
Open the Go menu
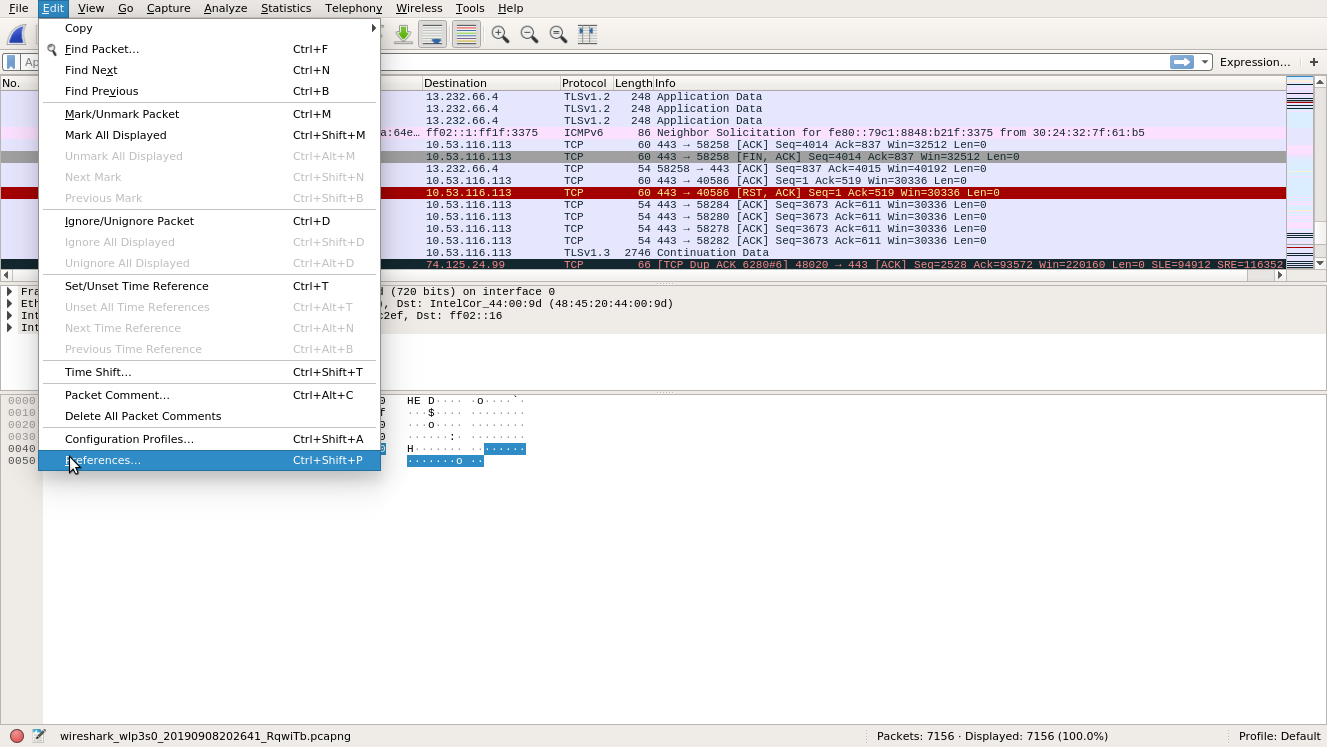coord(125,8)
